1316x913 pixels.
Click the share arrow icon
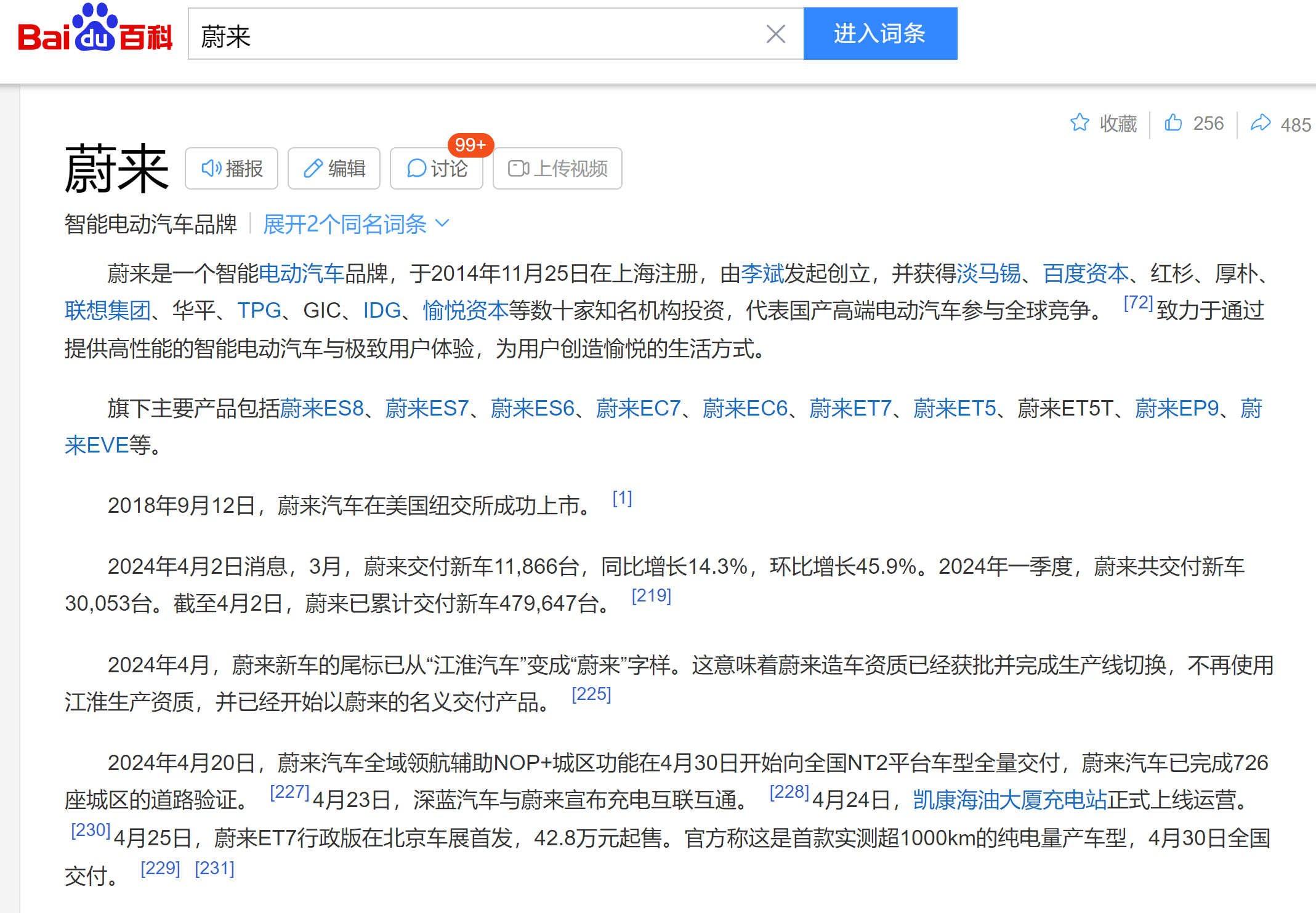pyautogui.click(x=1261, y=123)
